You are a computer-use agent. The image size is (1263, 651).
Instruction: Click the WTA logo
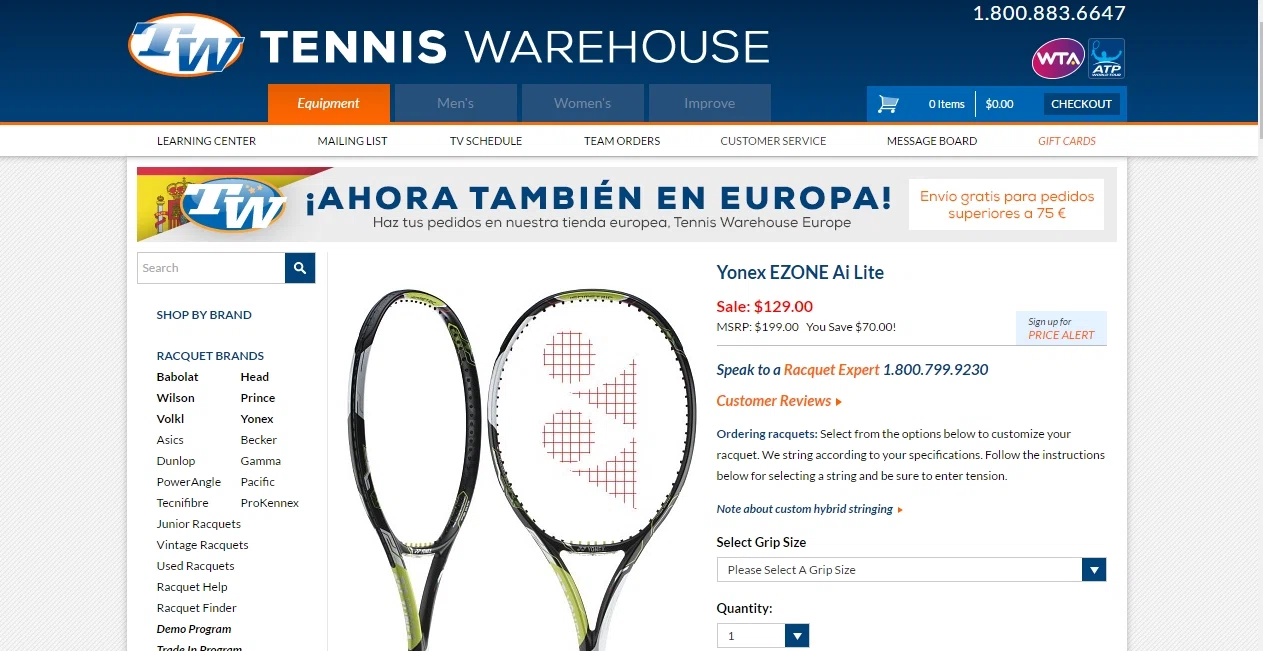(1058, 59)
